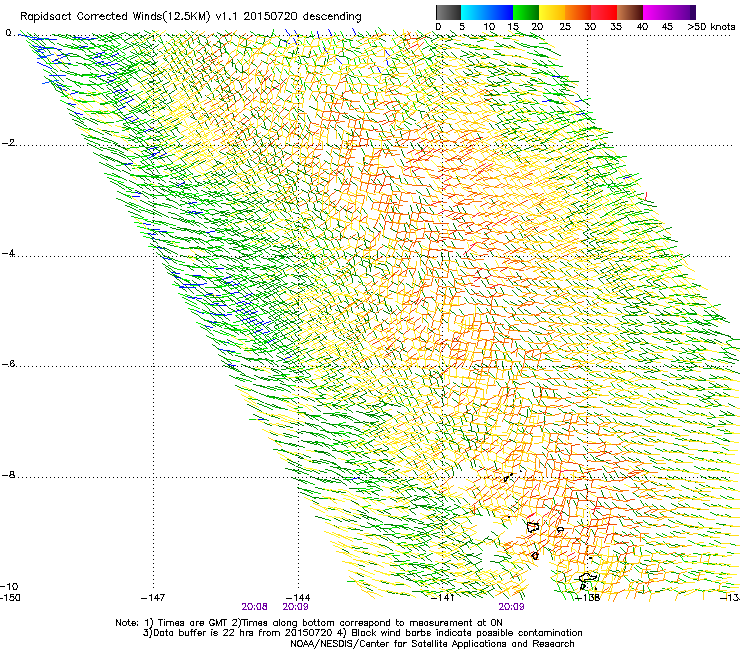Image resolution: width=740 pixels, height=650 pixels.
Task: Pick the green segment of the wind speed legend
Action: (x=526, y=12)
